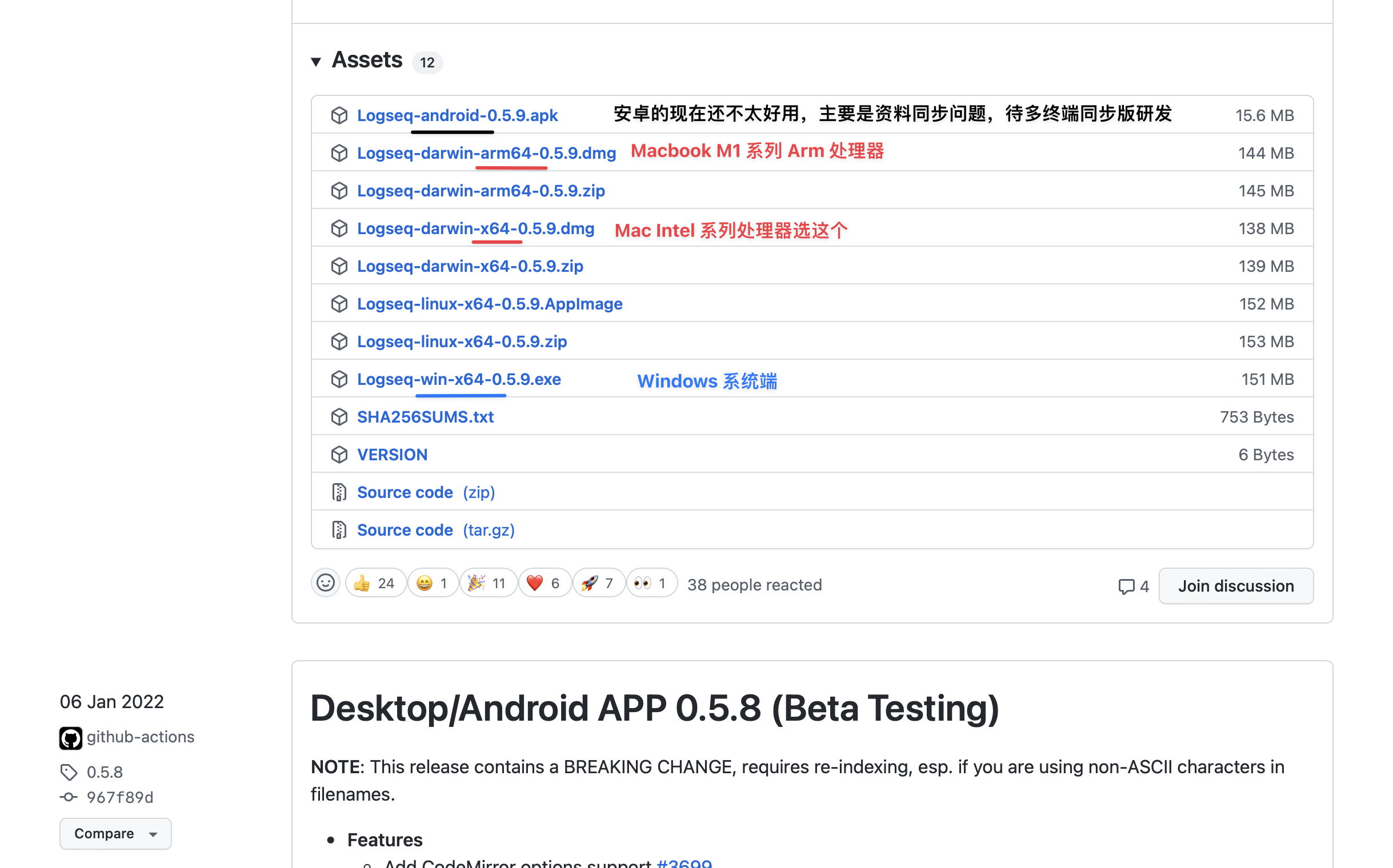
Task: Toggle the eyes reaction
Action: [651, 583]
